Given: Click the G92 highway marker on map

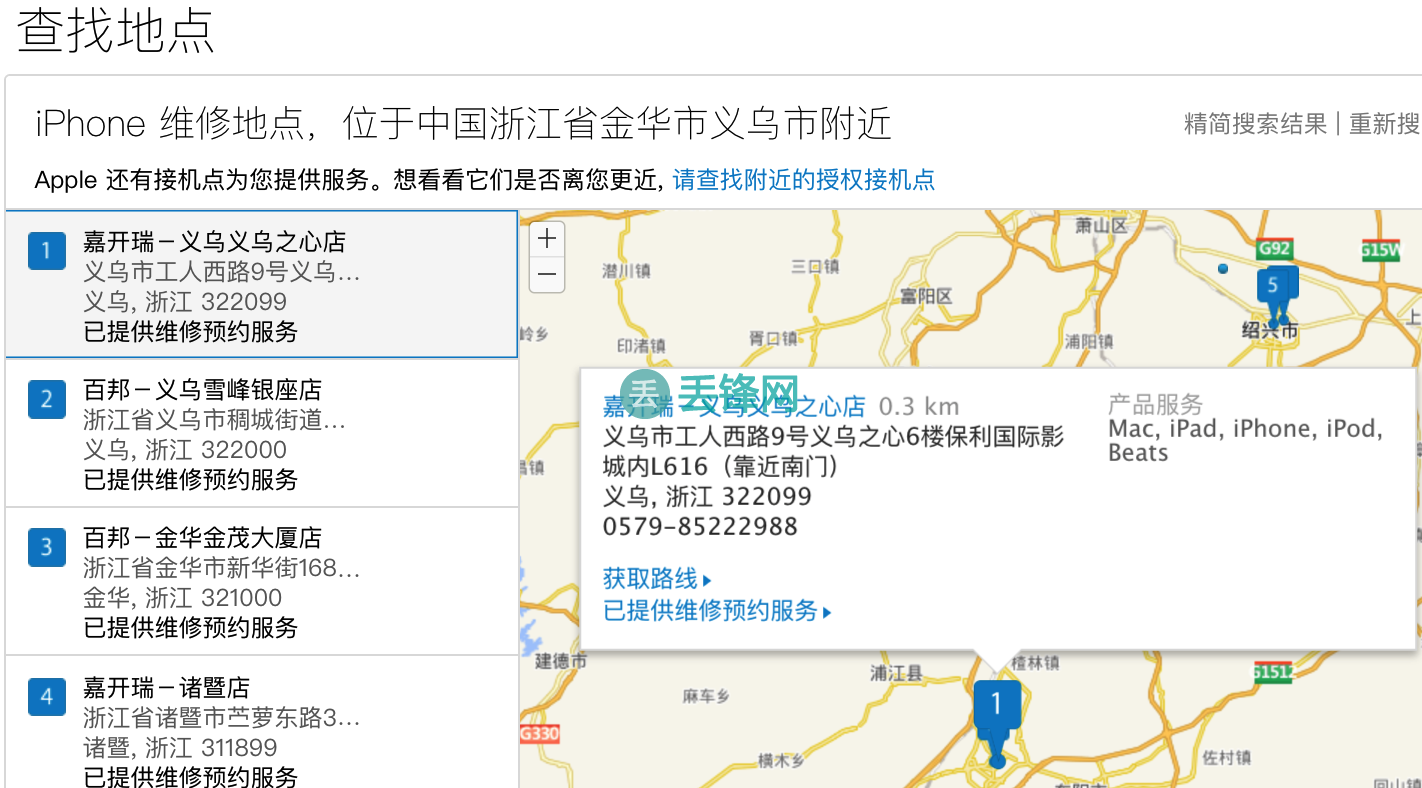Looking at the screenshot, I should tap(1274, 249).
